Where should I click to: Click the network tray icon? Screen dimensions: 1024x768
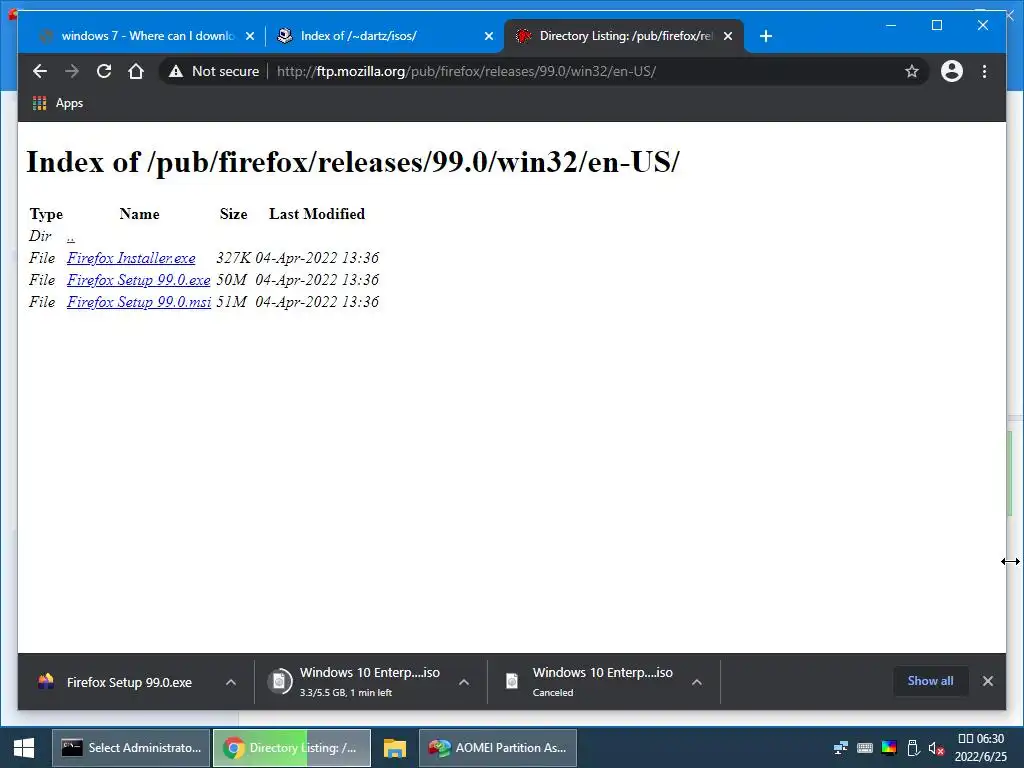click(x=840, y=748)
